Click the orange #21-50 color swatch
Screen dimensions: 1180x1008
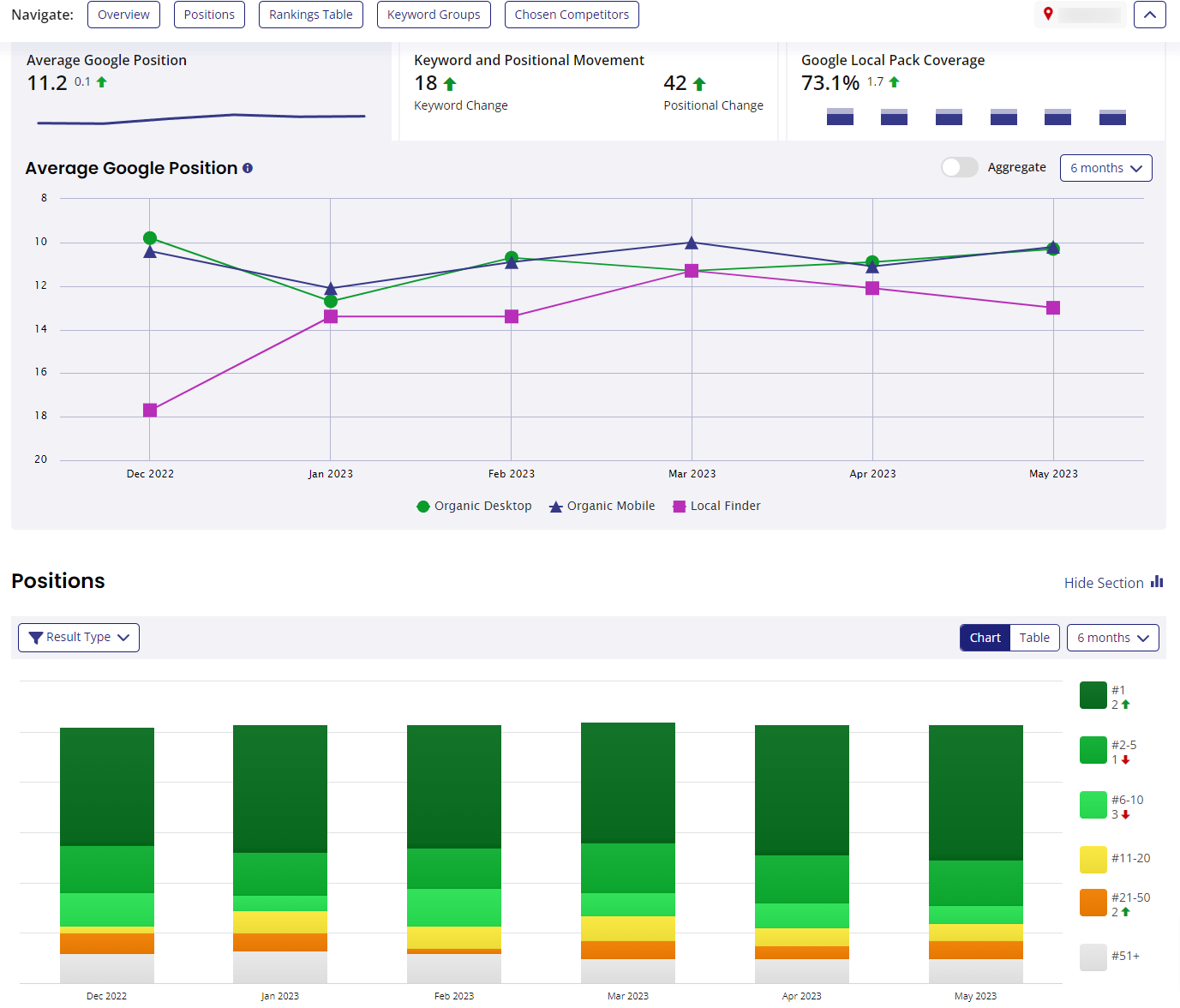[x=1093, y=902]
